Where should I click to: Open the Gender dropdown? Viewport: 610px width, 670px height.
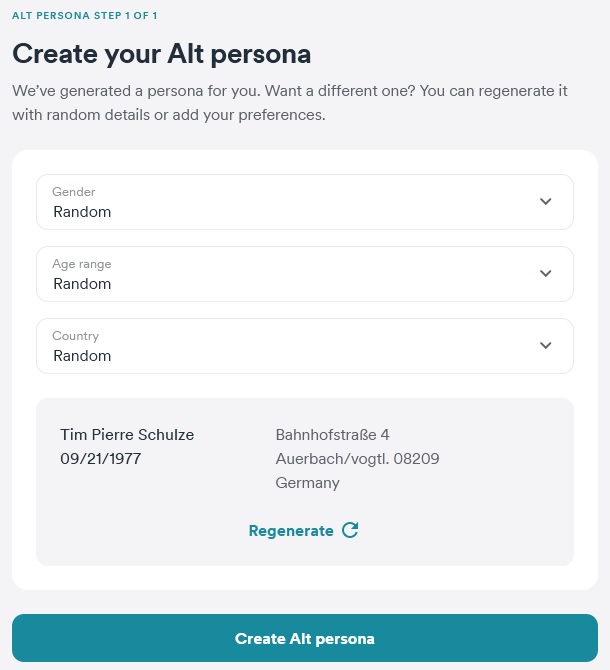click(305, 202)
